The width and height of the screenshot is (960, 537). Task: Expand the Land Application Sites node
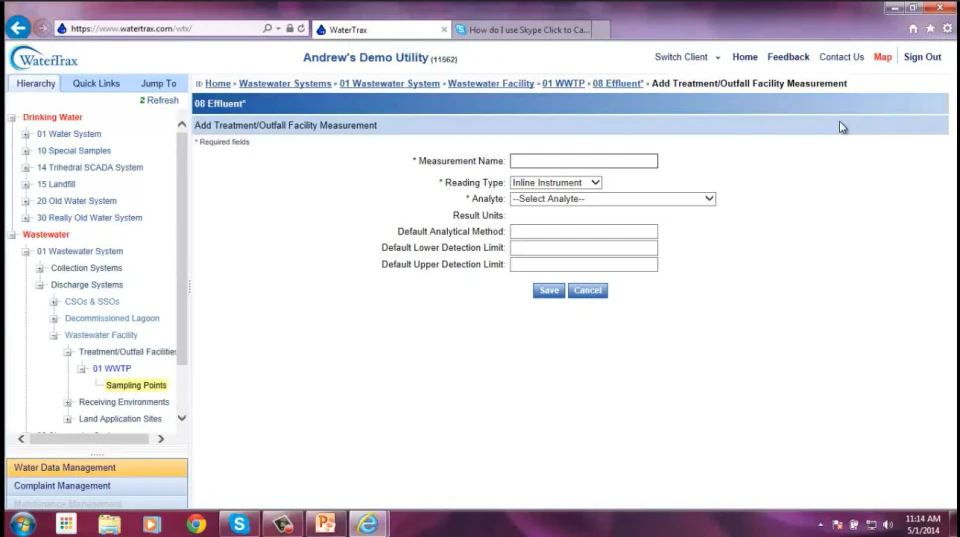point(68,419)
